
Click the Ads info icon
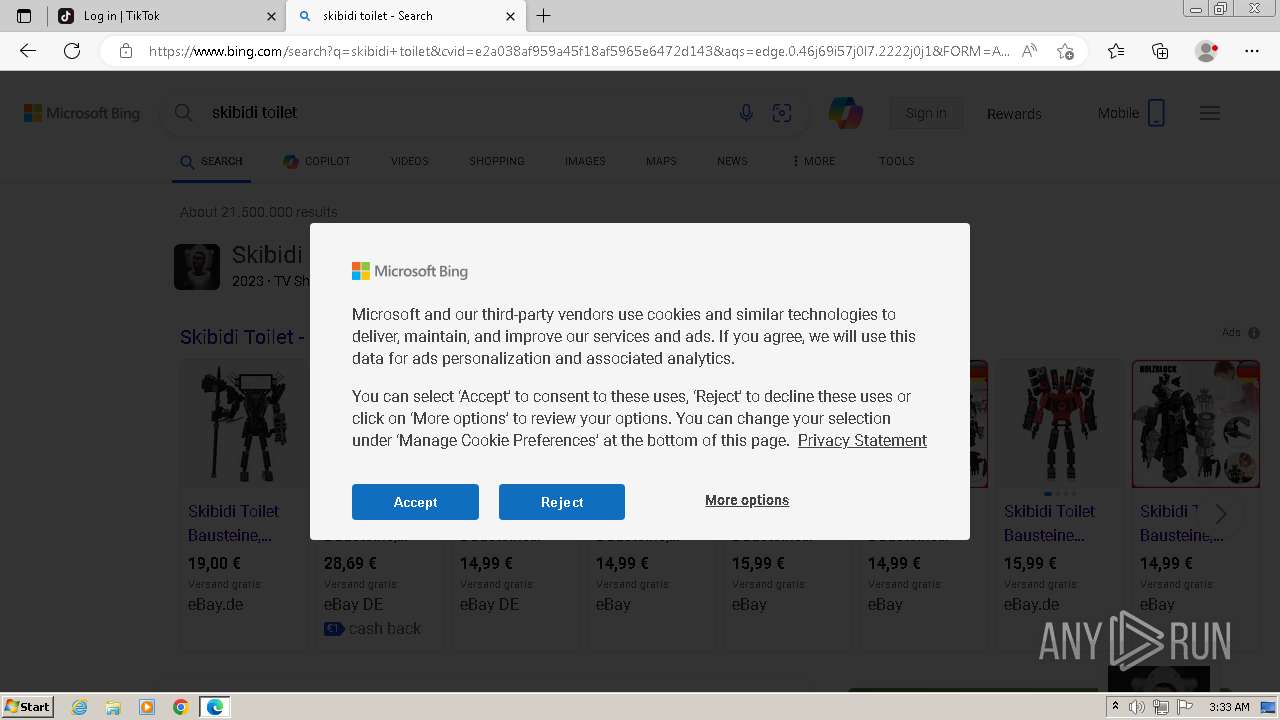(1254, 333)
